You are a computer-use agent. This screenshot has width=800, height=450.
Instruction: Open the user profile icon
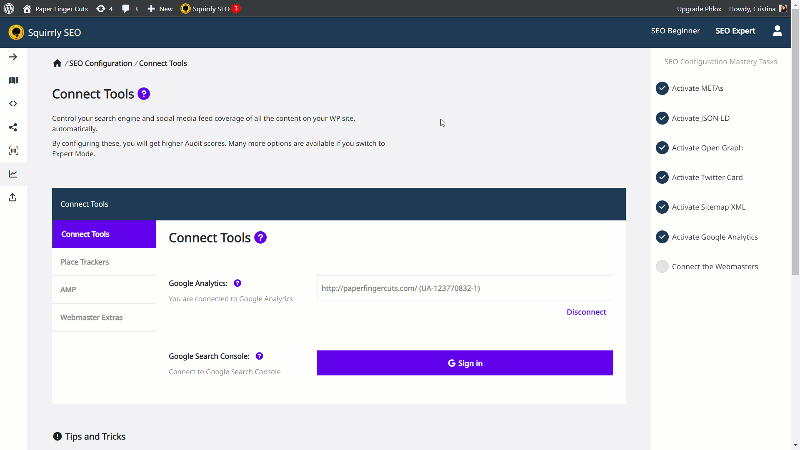(777, 31)
